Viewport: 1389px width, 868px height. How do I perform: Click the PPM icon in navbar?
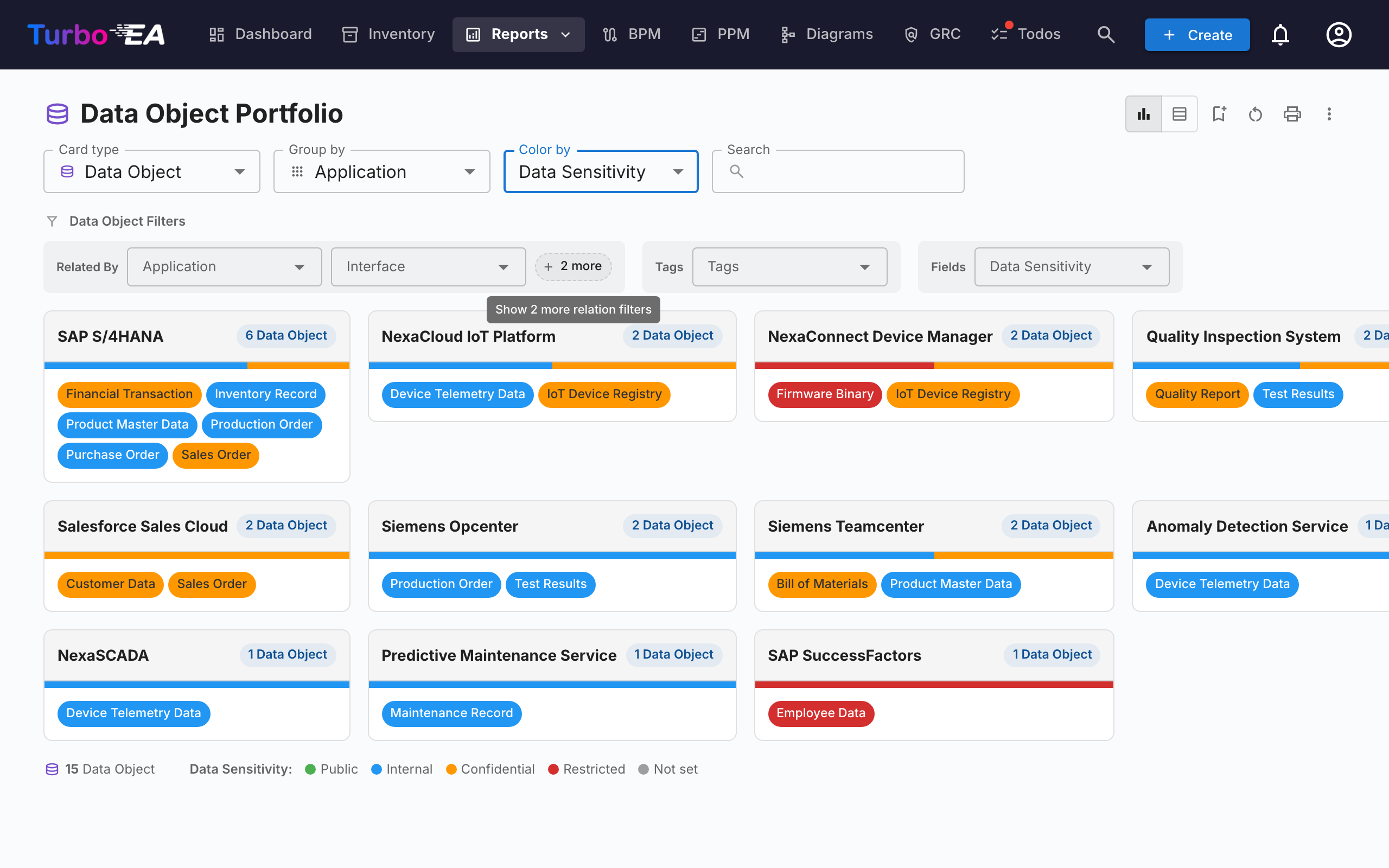point(698,34)
